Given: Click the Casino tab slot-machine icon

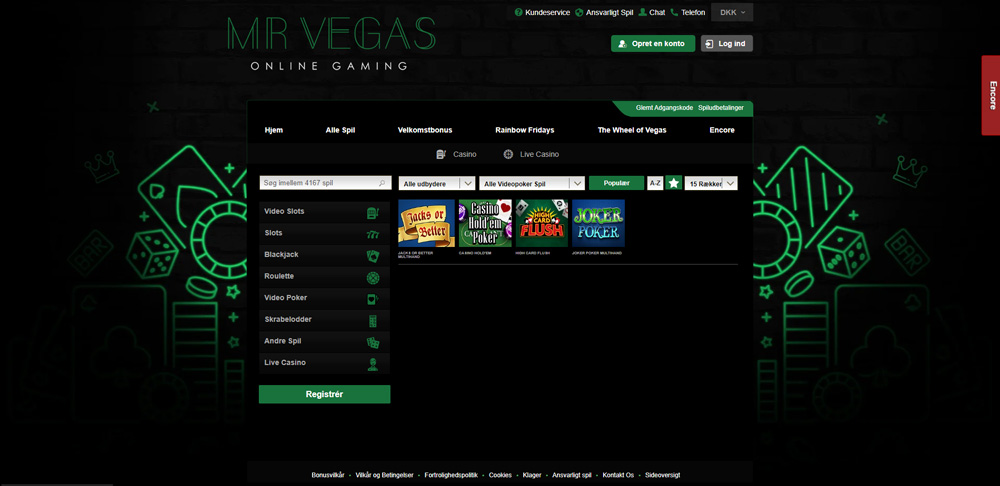Looking at the screenshot, I should point(441,154).
